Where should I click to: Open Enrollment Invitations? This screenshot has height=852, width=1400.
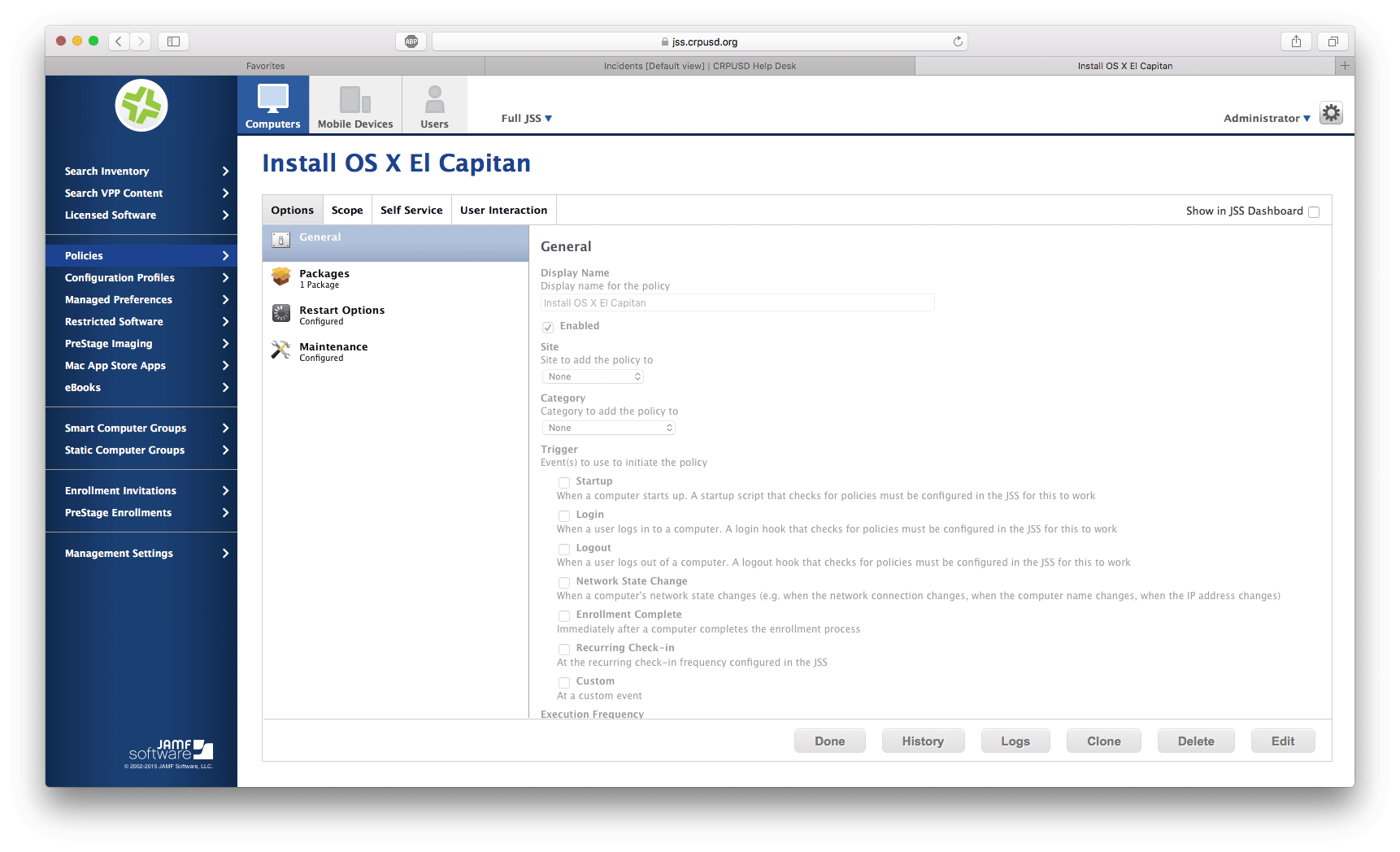(141, 490)
